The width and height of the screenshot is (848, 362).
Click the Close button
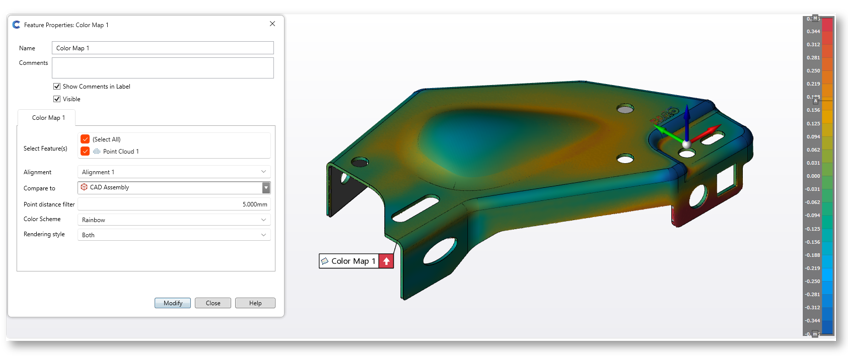[213, 303]
